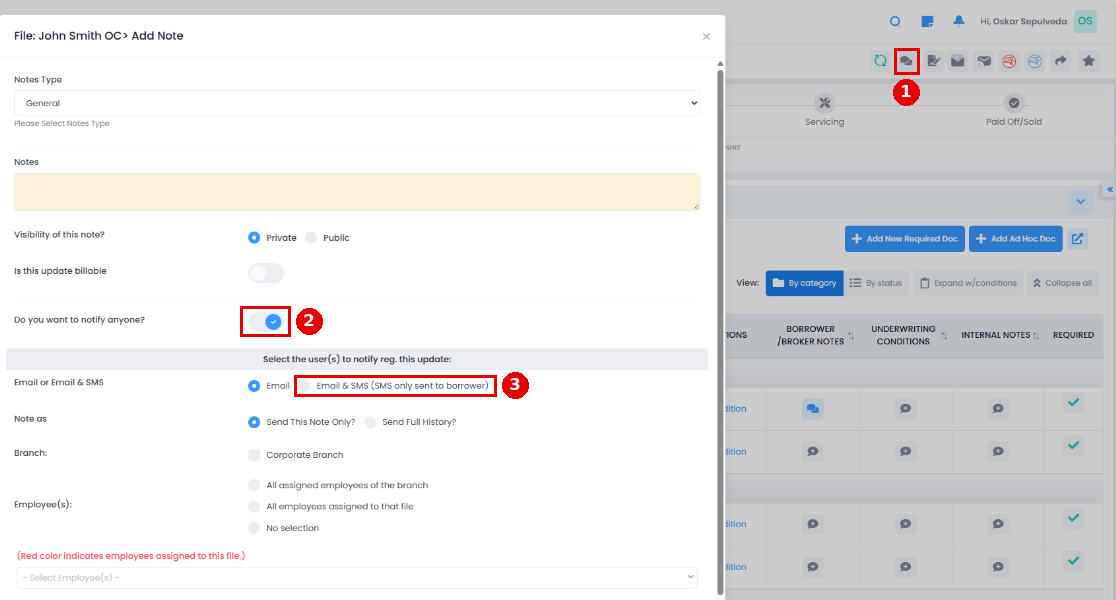Viewport: 1116px width, 600px height.
Task: Click the share forward arrow icon
Action: point(1060,61)
